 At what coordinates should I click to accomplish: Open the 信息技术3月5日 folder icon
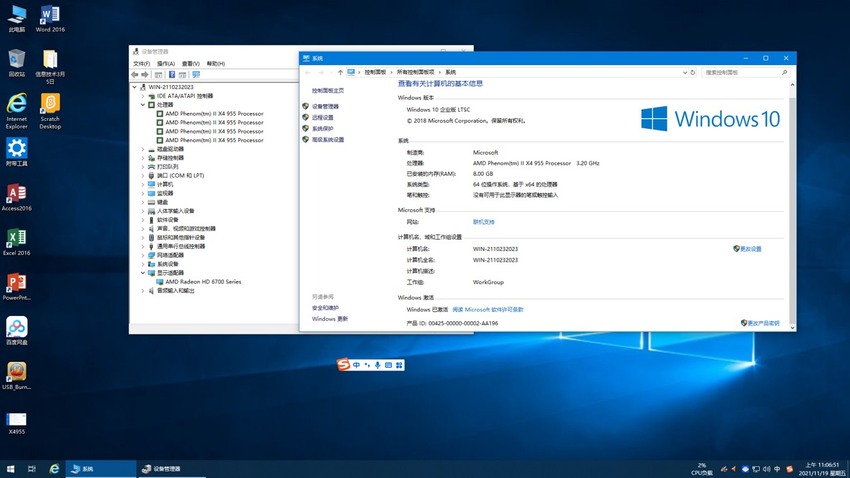50,67
